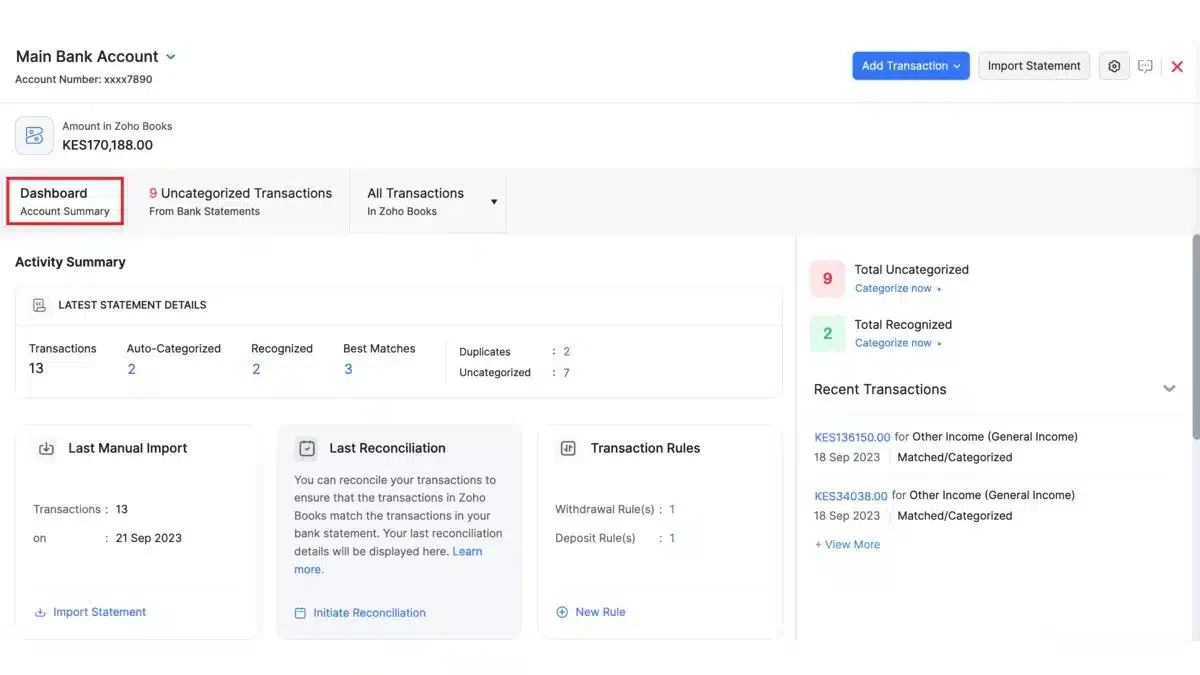The width and height of the screenshot is (1200, 675).
Task: Select the All Transactions In Zoho Books tab
Action: [x=427, y=201]
